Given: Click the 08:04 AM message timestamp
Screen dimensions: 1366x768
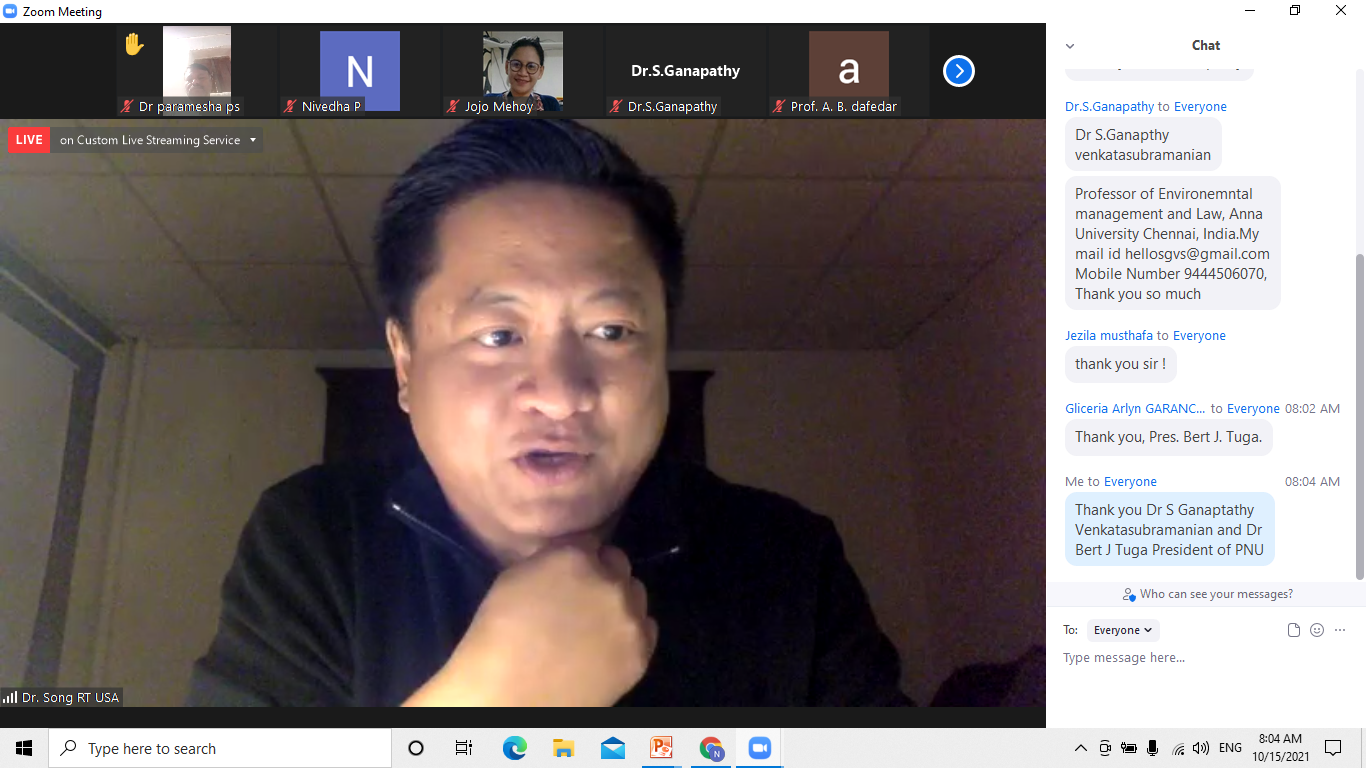Looking at the screenshot, I should coord(1312,481).
